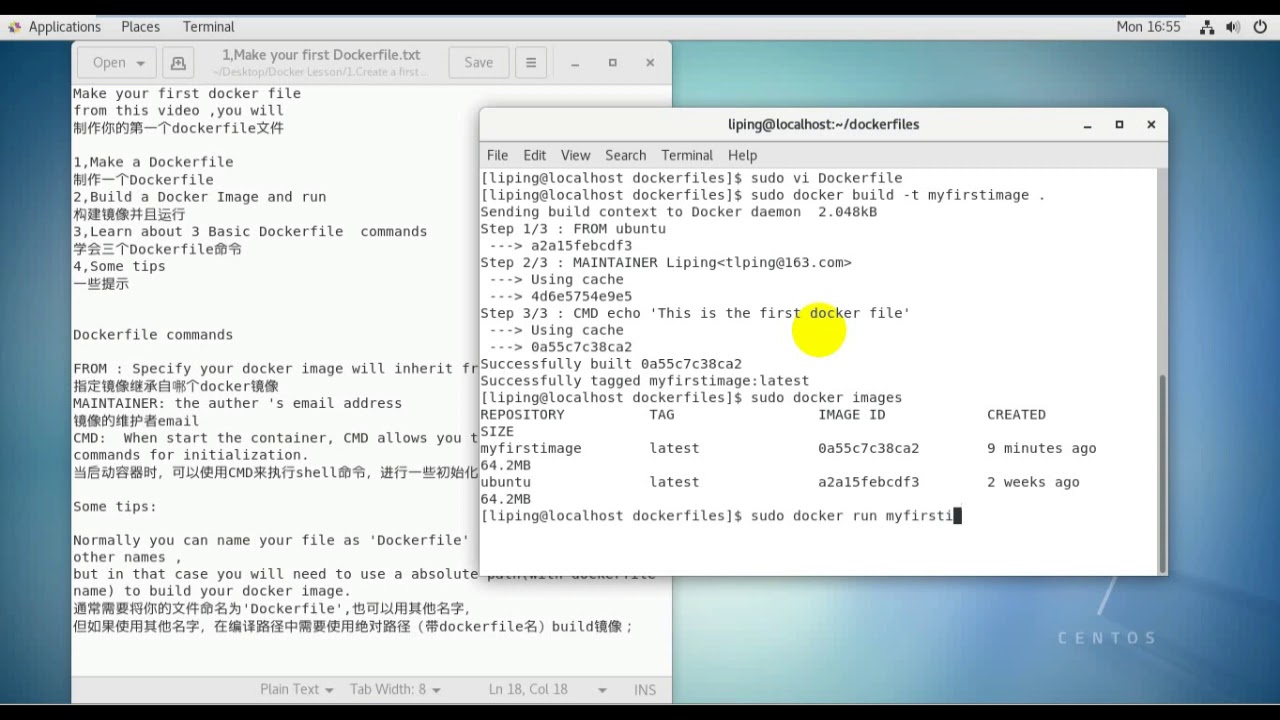Open the terminal window's Terminal menu
1280x720 pixels.
tap(687, 155)
